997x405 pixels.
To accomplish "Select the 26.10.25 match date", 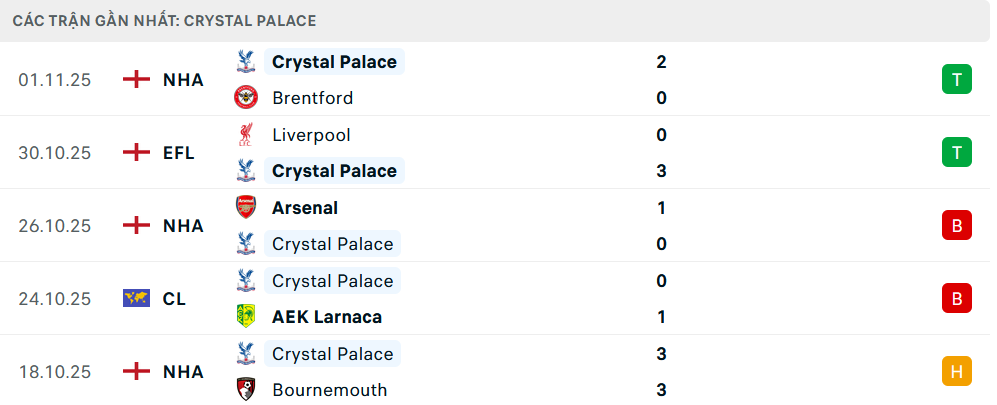I will (54, 226).
